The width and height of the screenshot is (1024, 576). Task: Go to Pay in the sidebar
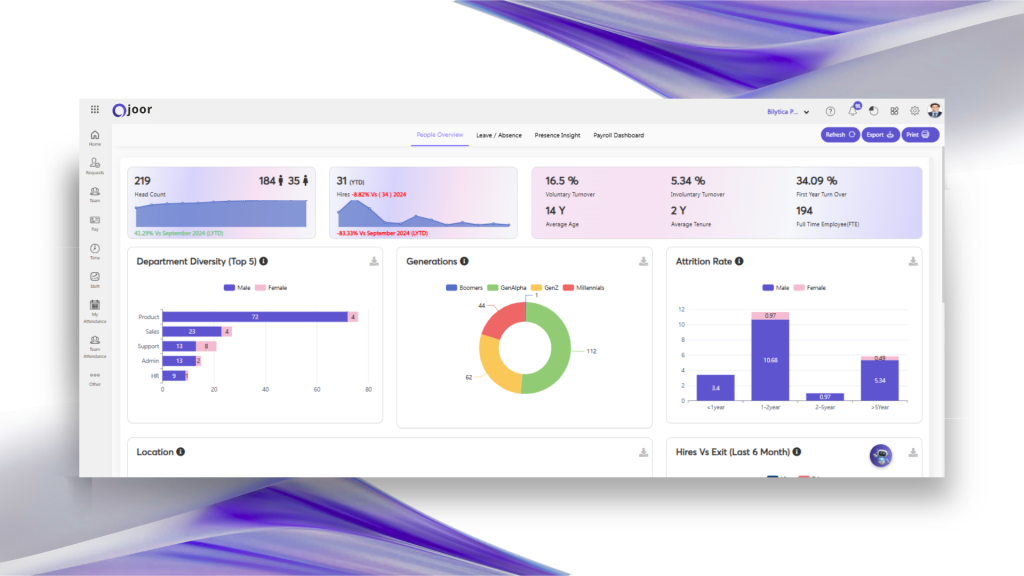pos(94,220)
